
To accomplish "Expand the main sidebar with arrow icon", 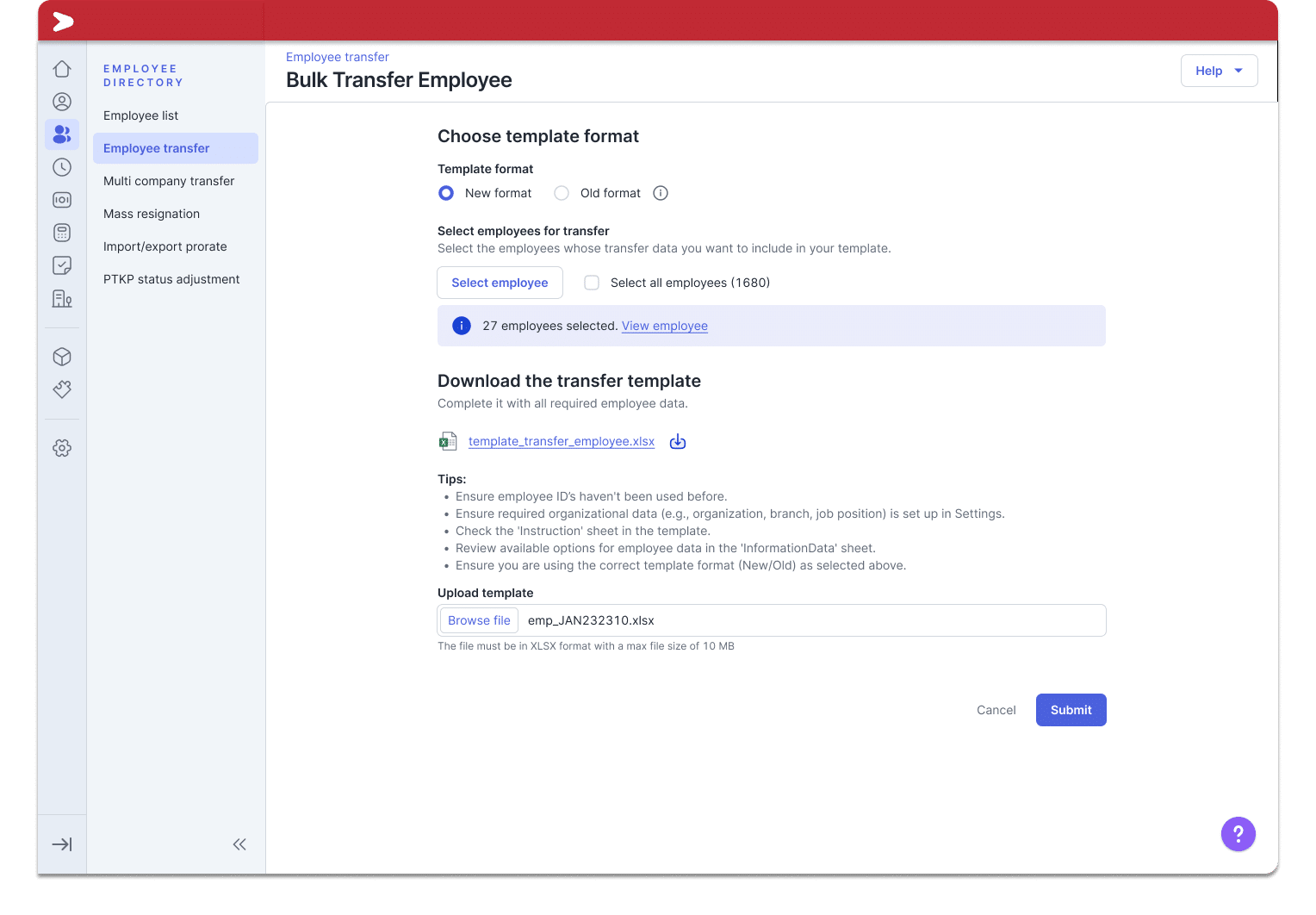I will click(x=62, y=844).
